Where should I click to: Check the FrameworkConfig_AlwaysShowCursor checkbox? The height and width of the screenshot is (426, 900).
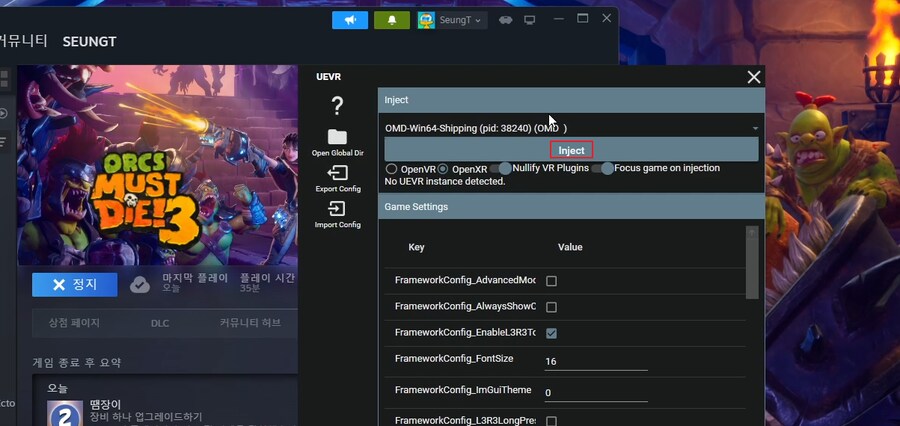coord(552,307)
